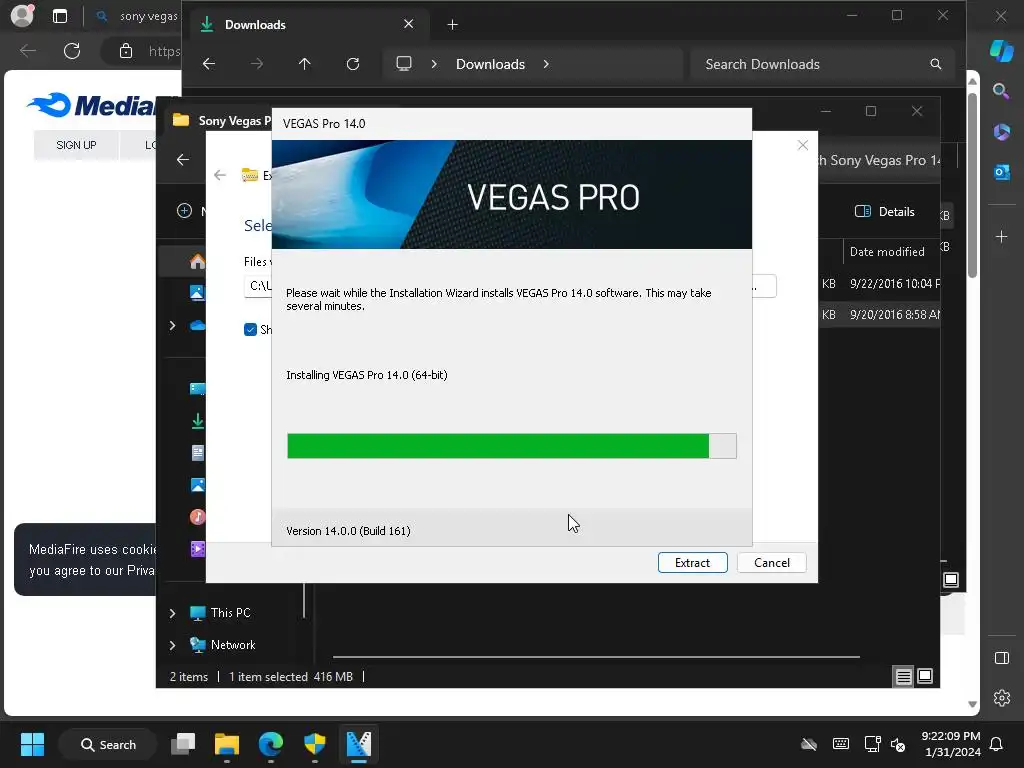Image resolution: width=1024 pixels, height=768 pixels.
Task: Open Edge profile avatar
Action: coord(22,16)
